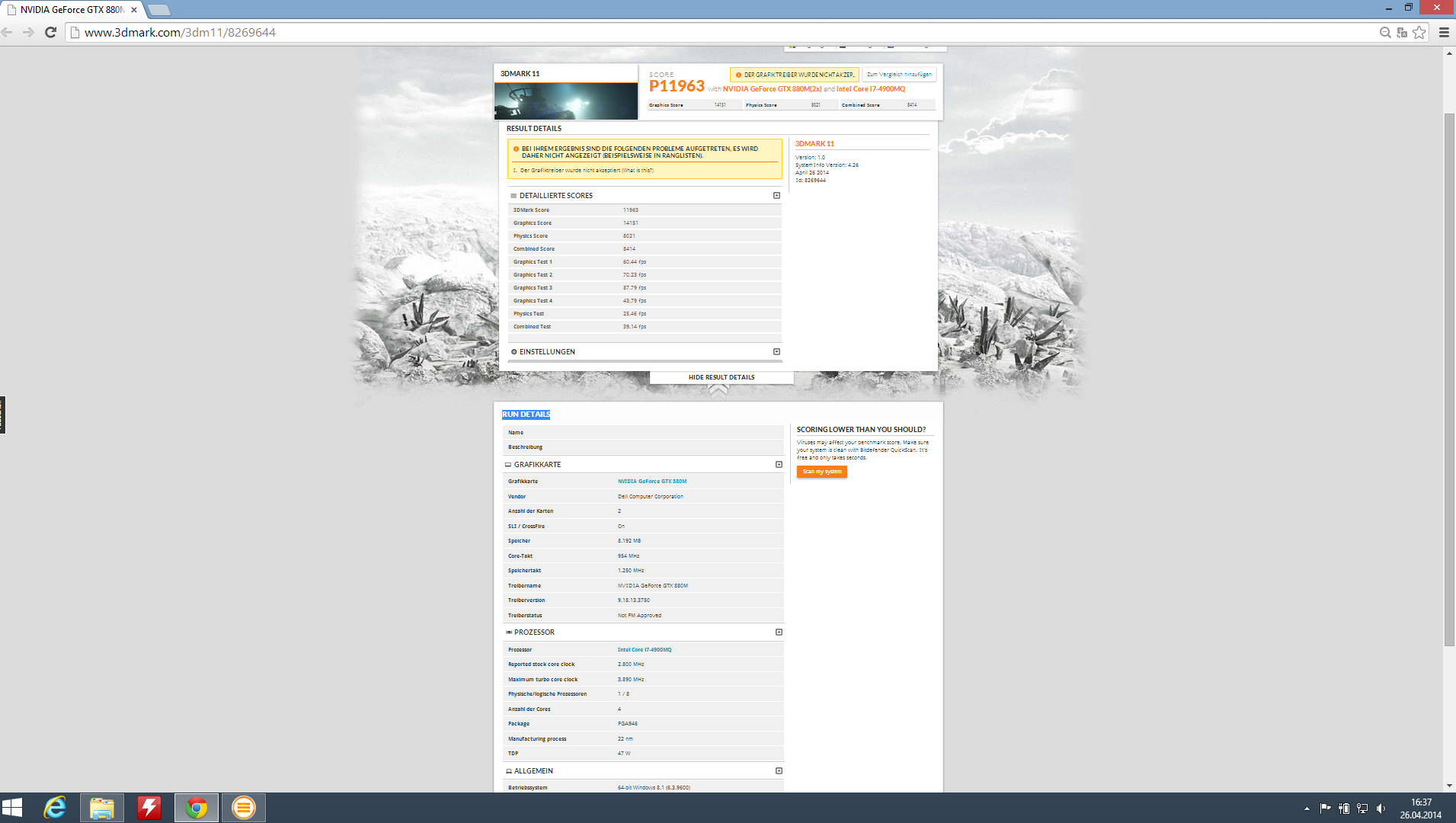
Task: Click the scrollbar up arrow
Action: pyautogui.click(x=1449, y=53)
